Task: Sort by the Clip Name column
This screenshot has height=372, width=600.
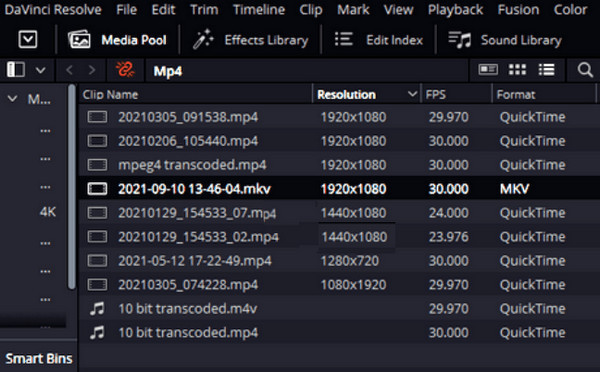Action: (110, 95)
